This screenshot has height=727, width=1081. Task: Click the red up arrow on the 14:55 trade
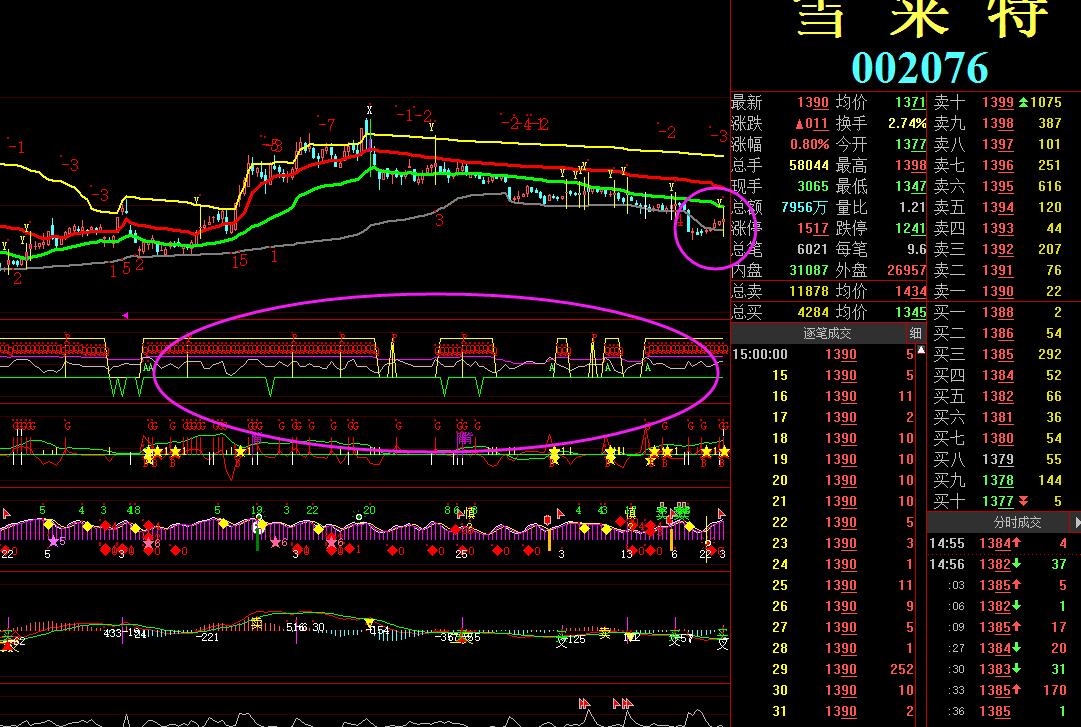click(x=1017, y=543)
